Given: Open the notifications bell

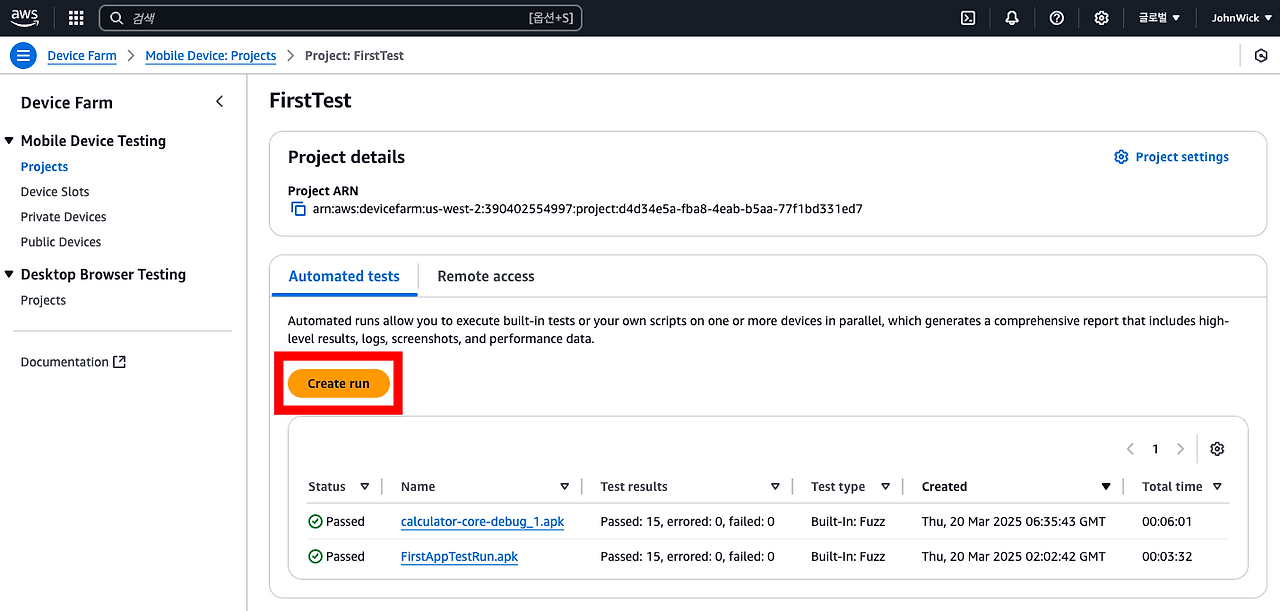Looking at the screenshot, I should tap(1012, 18).
